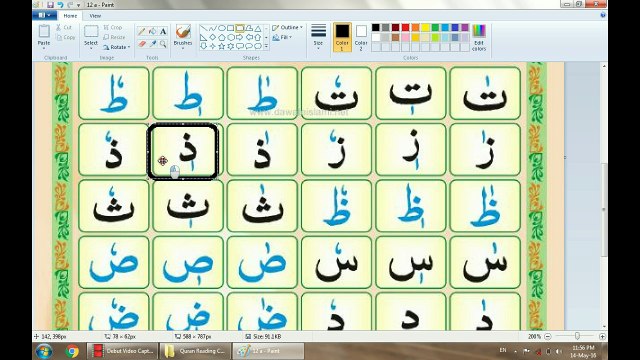
Task: Click the vertical scrollbar down arrow
Action: [x=604, y=327]
